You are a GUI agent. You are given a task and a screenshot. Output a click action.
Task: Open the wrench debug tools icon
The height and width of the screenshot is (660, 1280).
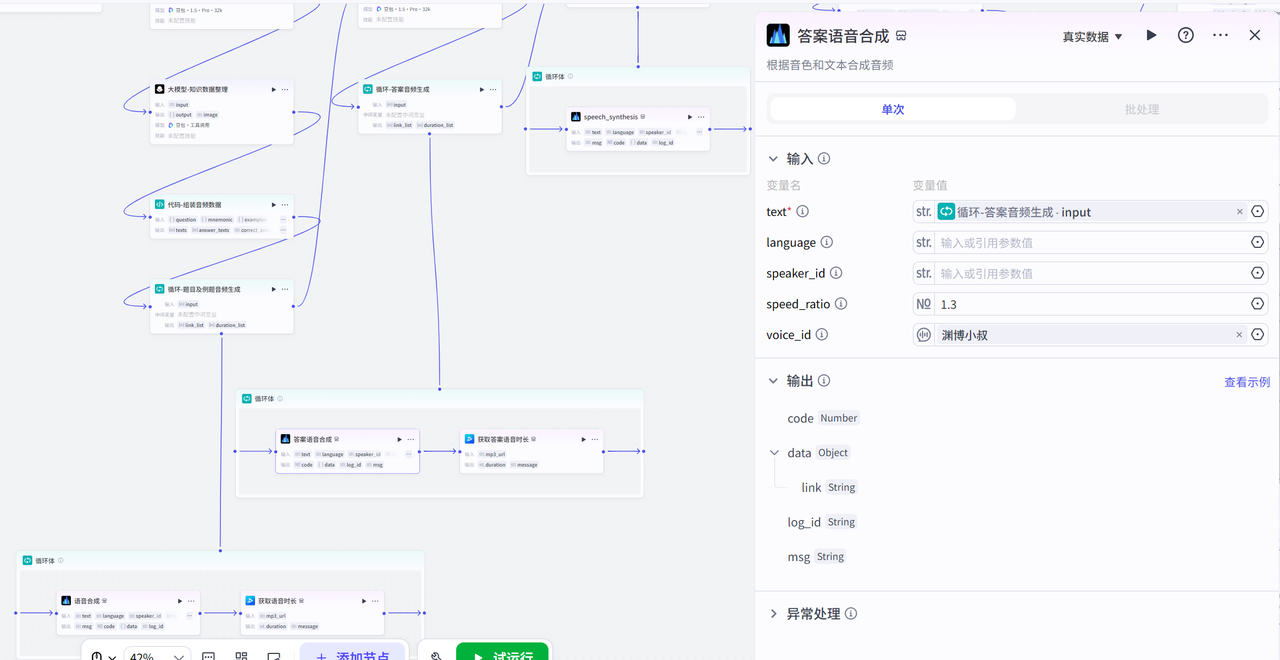[x=437, y=656]
